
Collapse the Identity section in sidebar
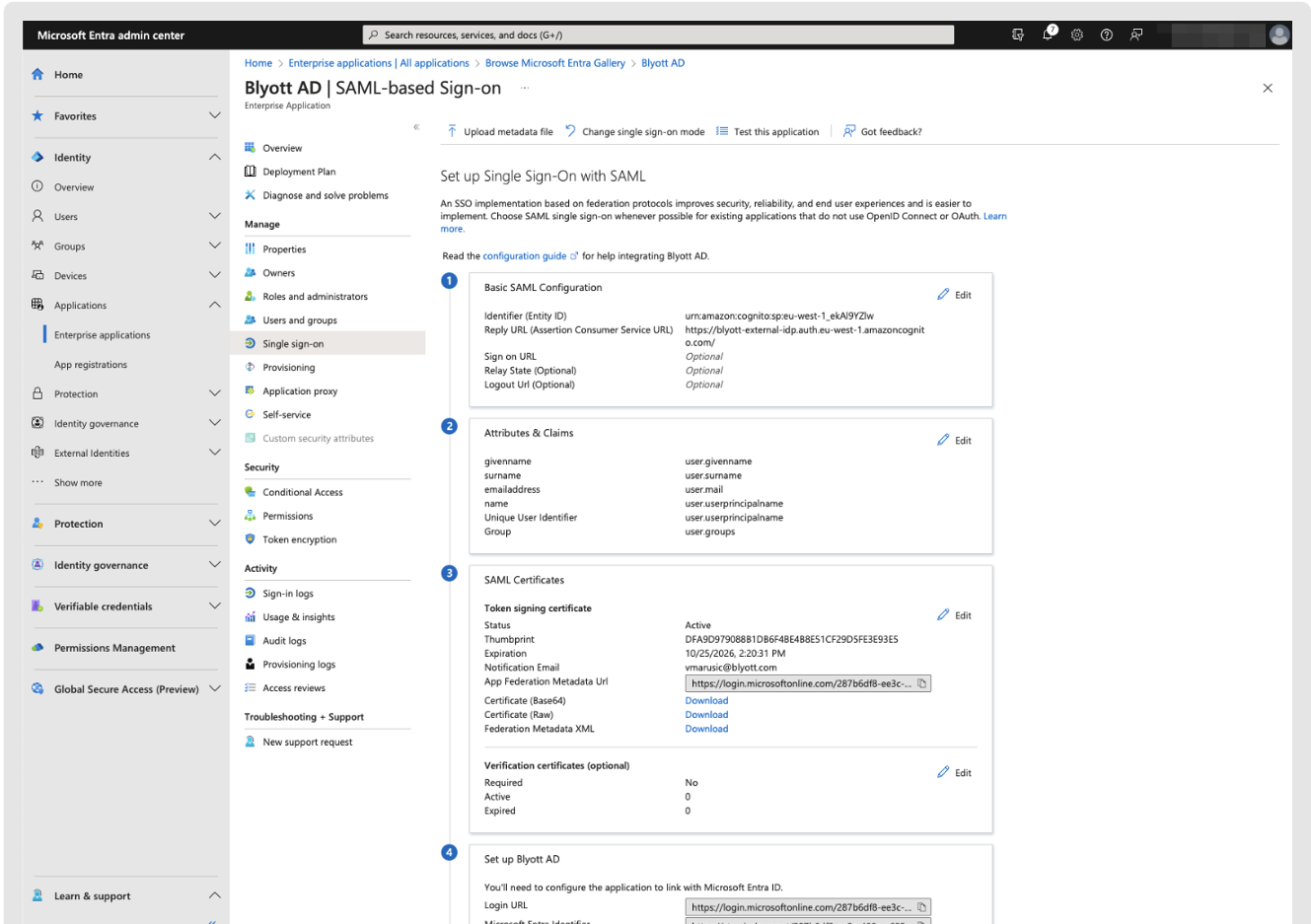tap(214, 157)
